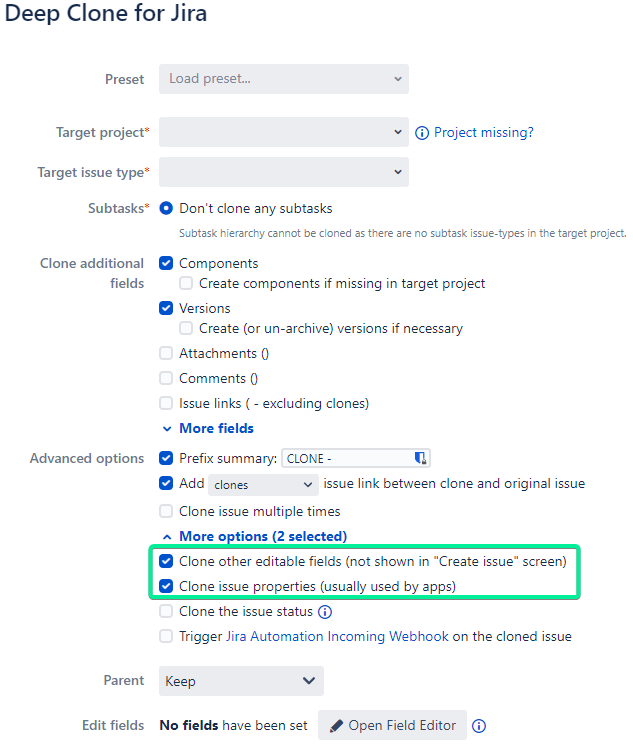Select Don't clone any subtasks radio button

(166, 209)
